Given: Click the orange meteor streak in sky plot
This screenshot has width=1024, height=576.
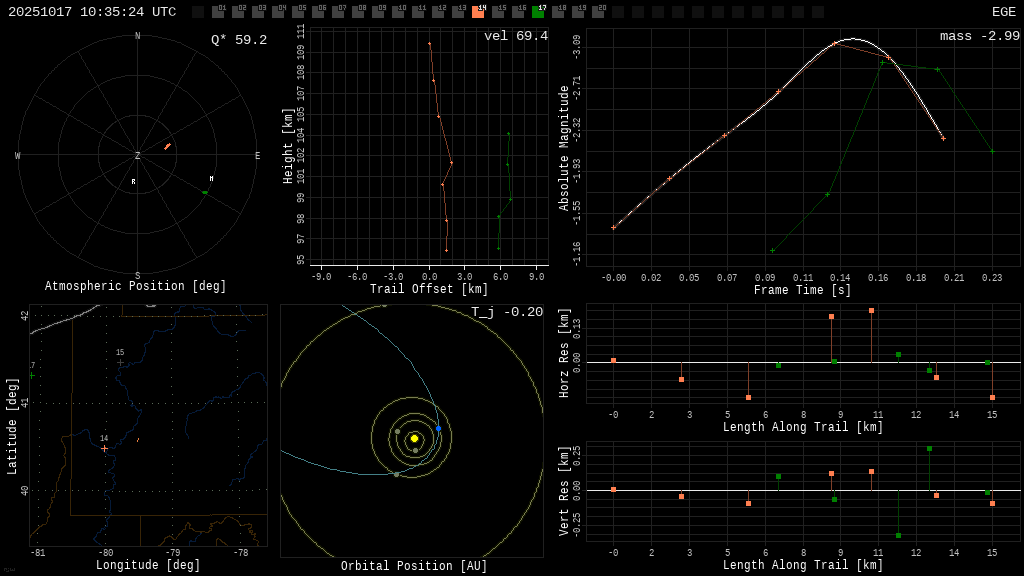Looking at the screenshot, I should 167,147.
